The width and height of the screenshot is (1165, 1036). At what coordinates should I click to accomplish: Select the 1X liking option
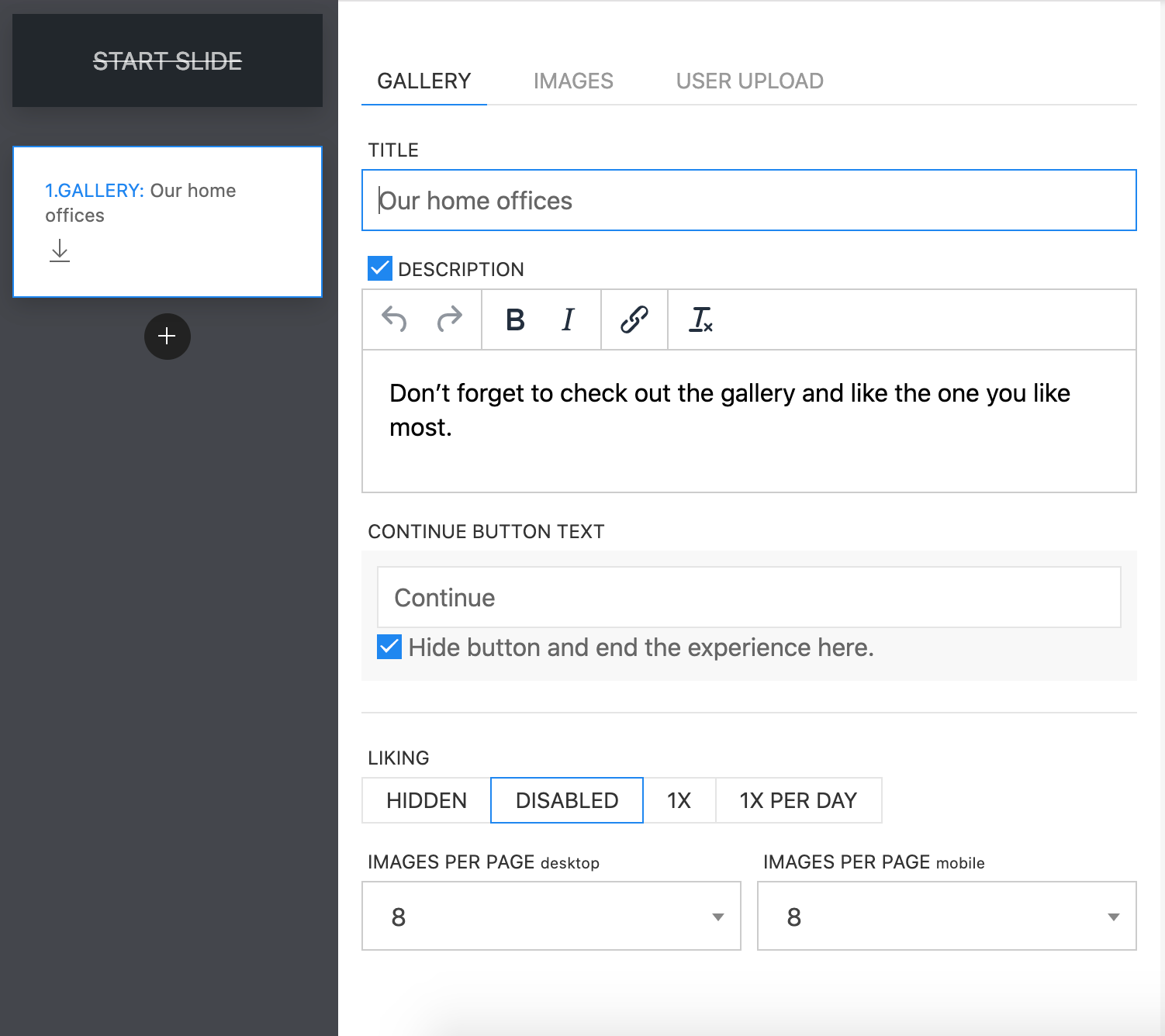679,800
